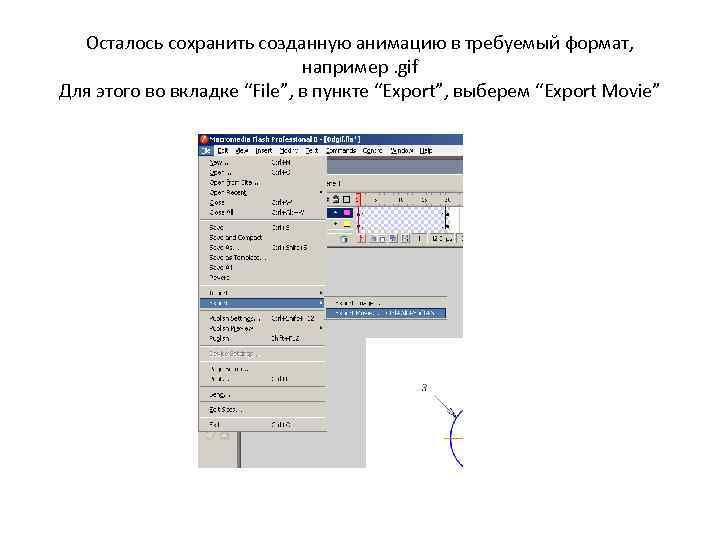
Task: Click the Edit Multiple Frames button
Action: pyautogui.click(x=393, y=239)
